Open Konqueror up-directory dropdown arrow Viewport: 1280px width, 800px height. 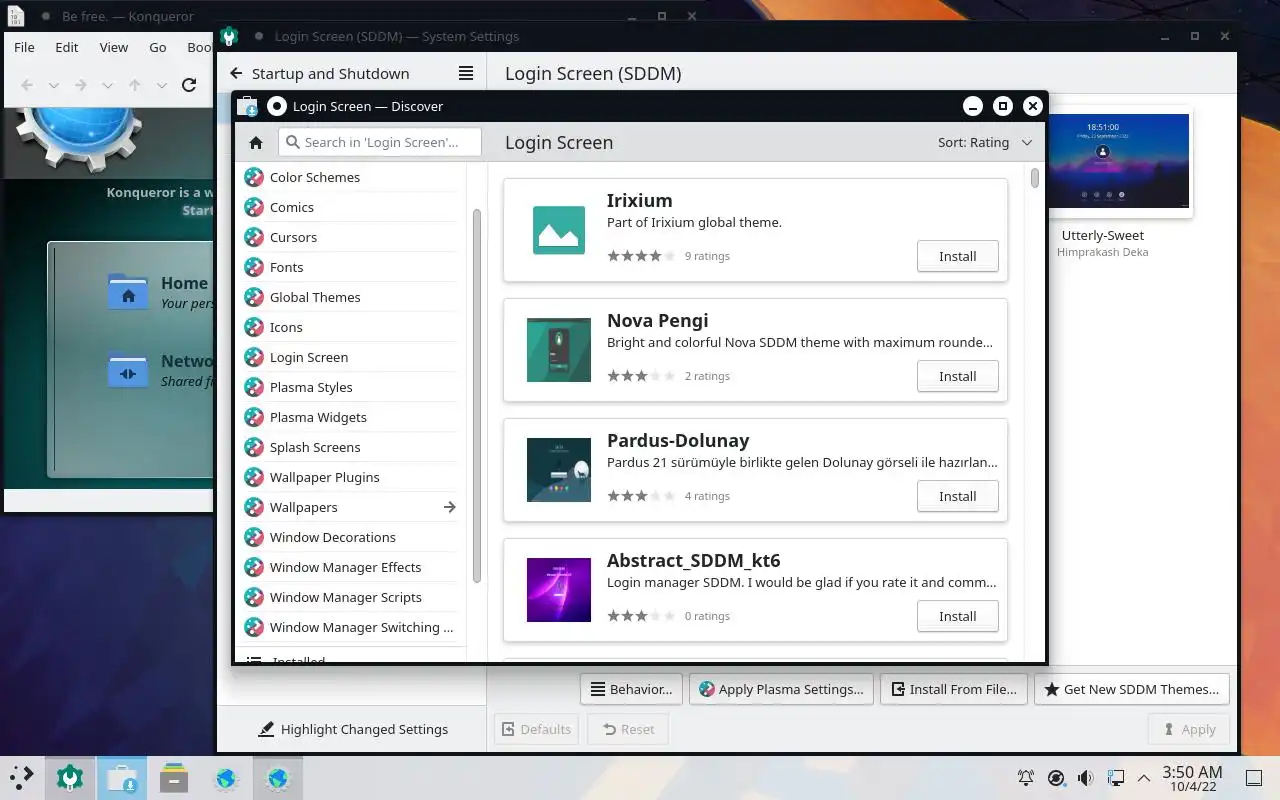click(162, 85)
